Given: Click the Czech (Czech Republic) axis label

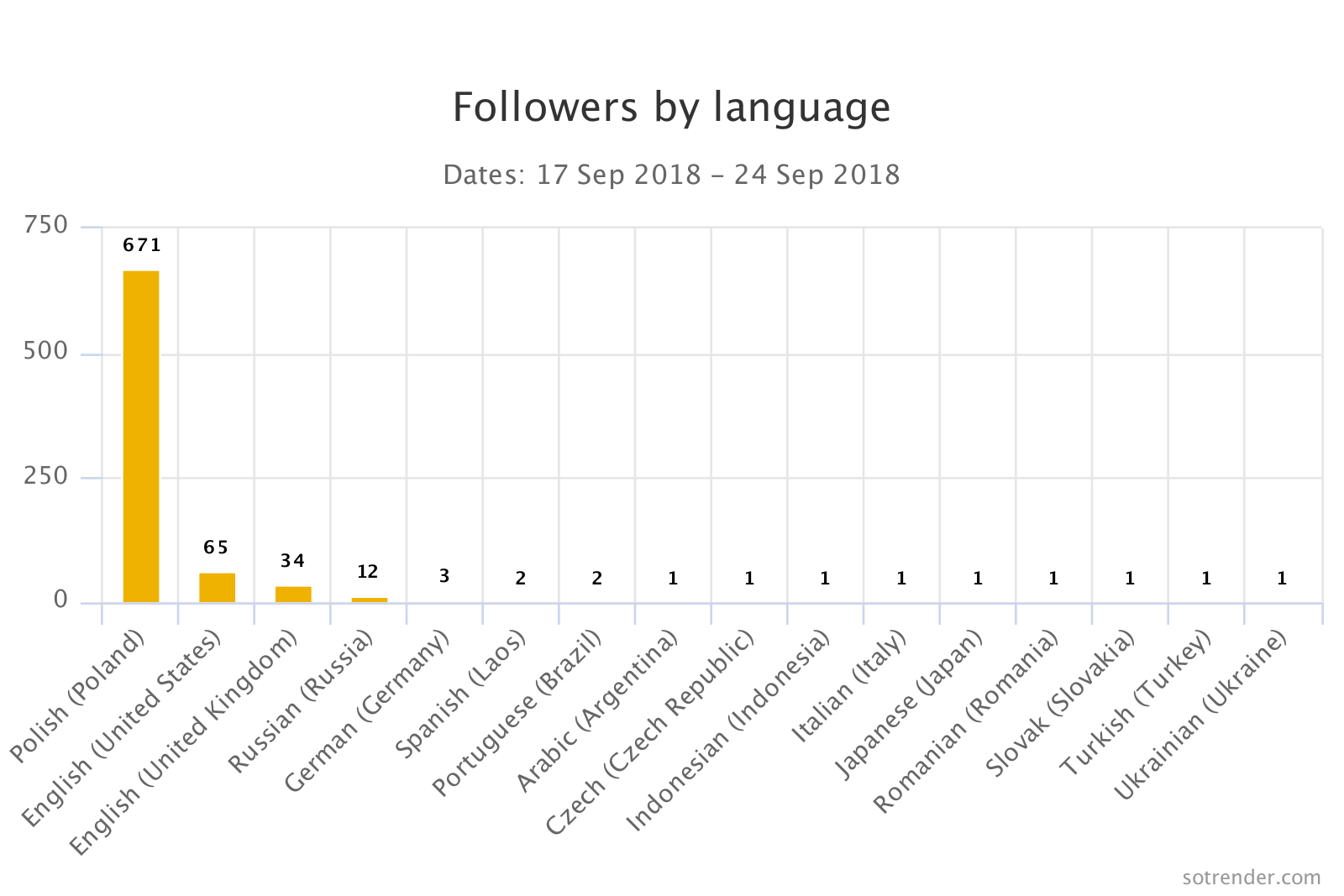Looking at the screenshot, I should (x=648, y=734).
